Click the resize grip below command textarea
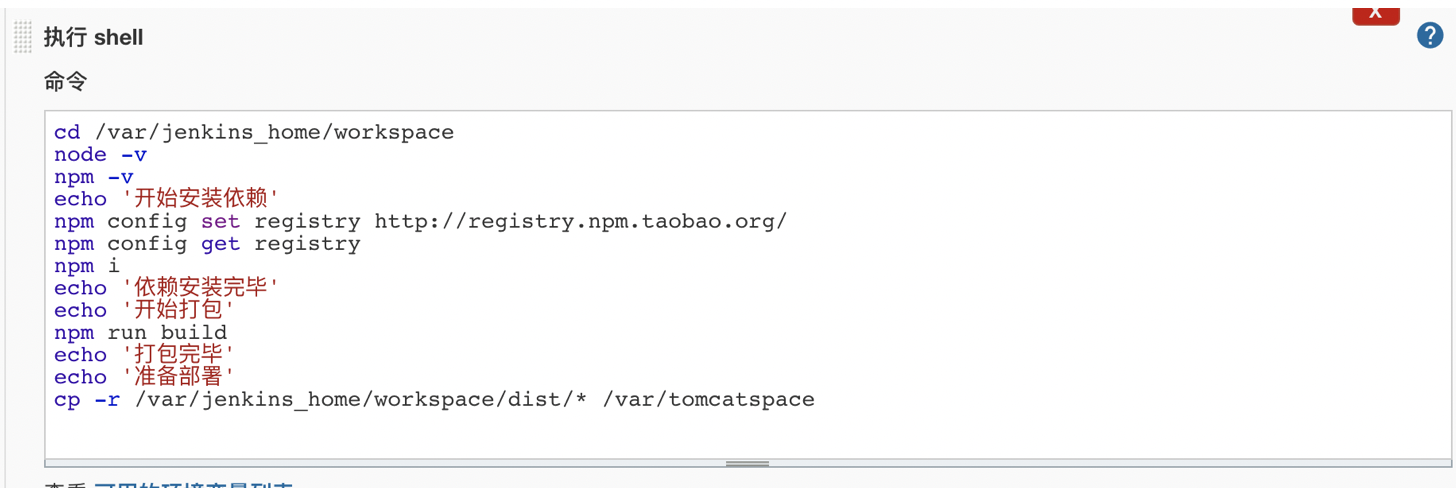Screen dimensions: 1456x488 tap(747, 463)
